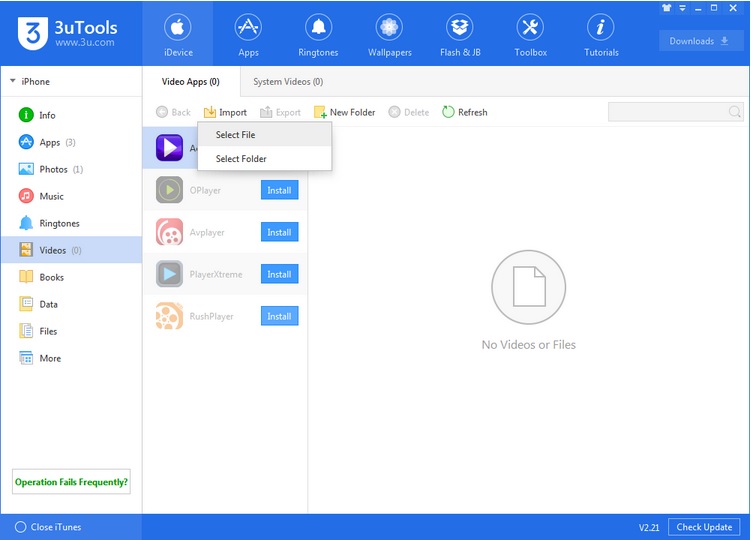Choose Select File from Import menu

(264, 135)
